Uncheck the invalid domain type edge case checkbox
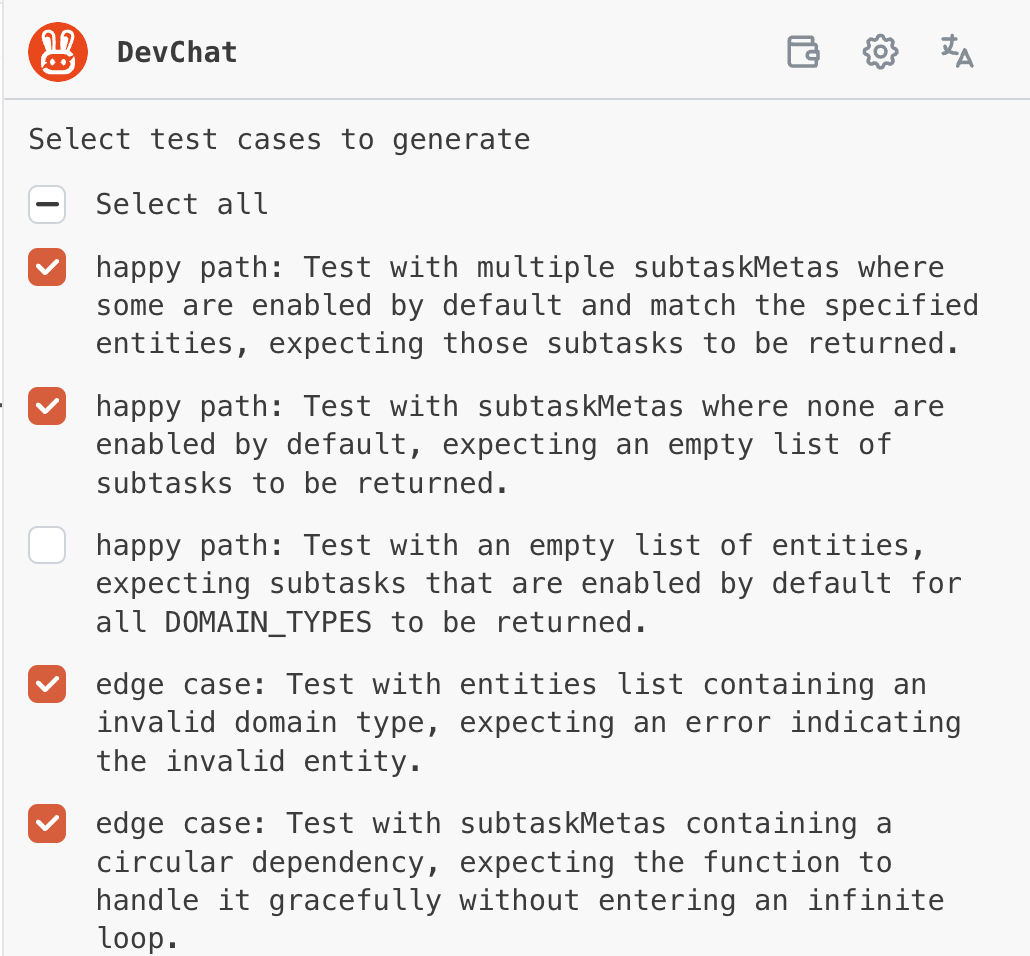This screenshot has width=1030, height=956. (x=47, y=684)
